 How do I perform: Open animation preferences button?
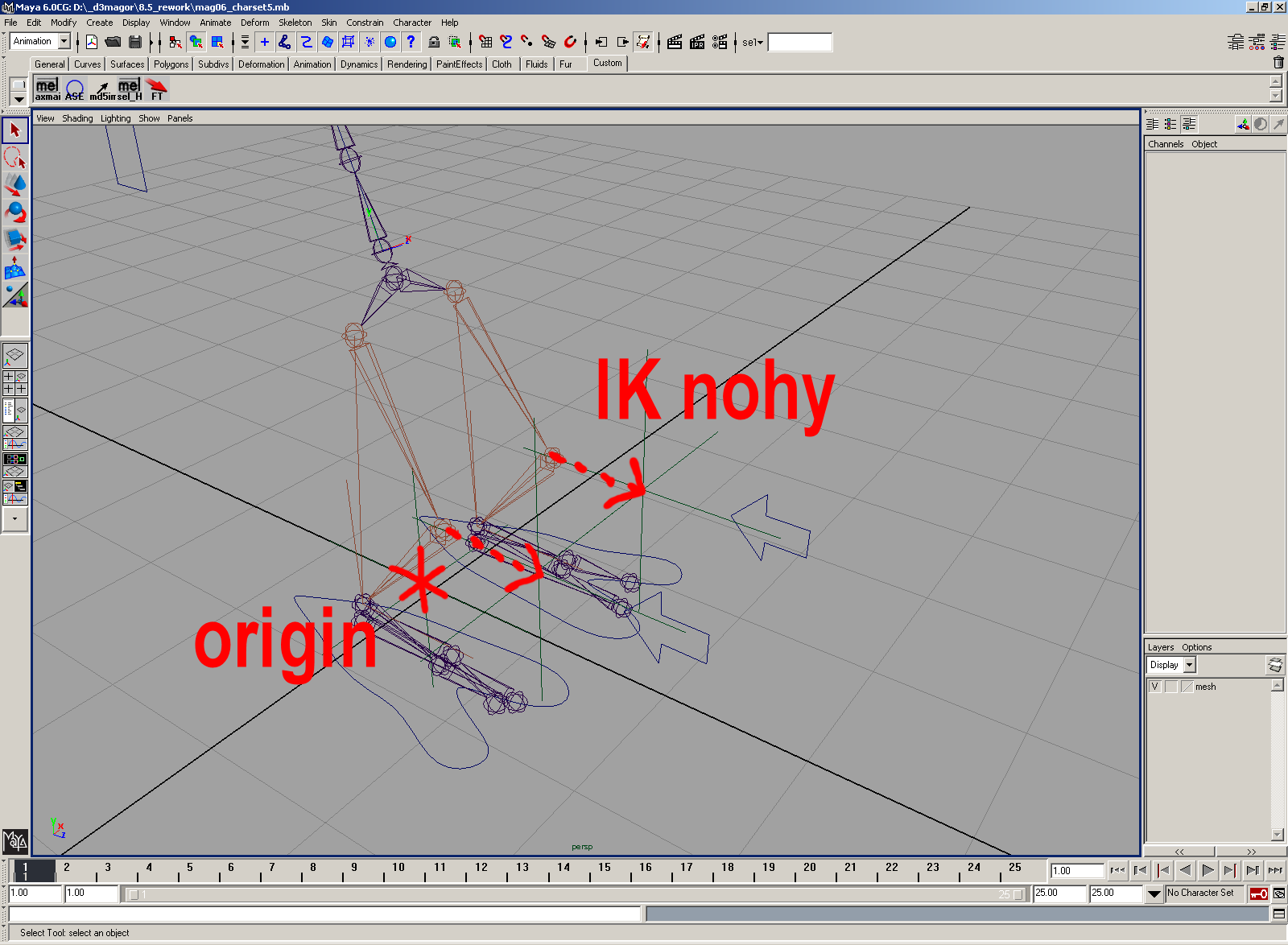point(1279,893)
